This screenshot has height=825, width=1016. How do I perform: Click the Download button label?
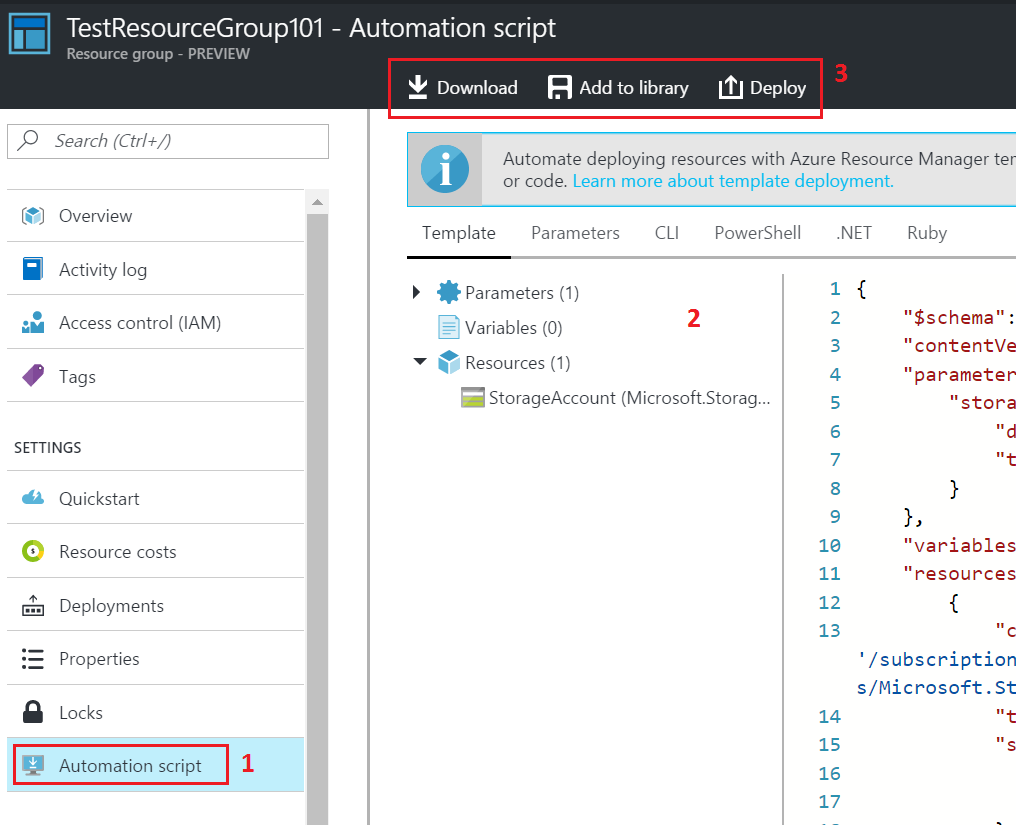477,87
